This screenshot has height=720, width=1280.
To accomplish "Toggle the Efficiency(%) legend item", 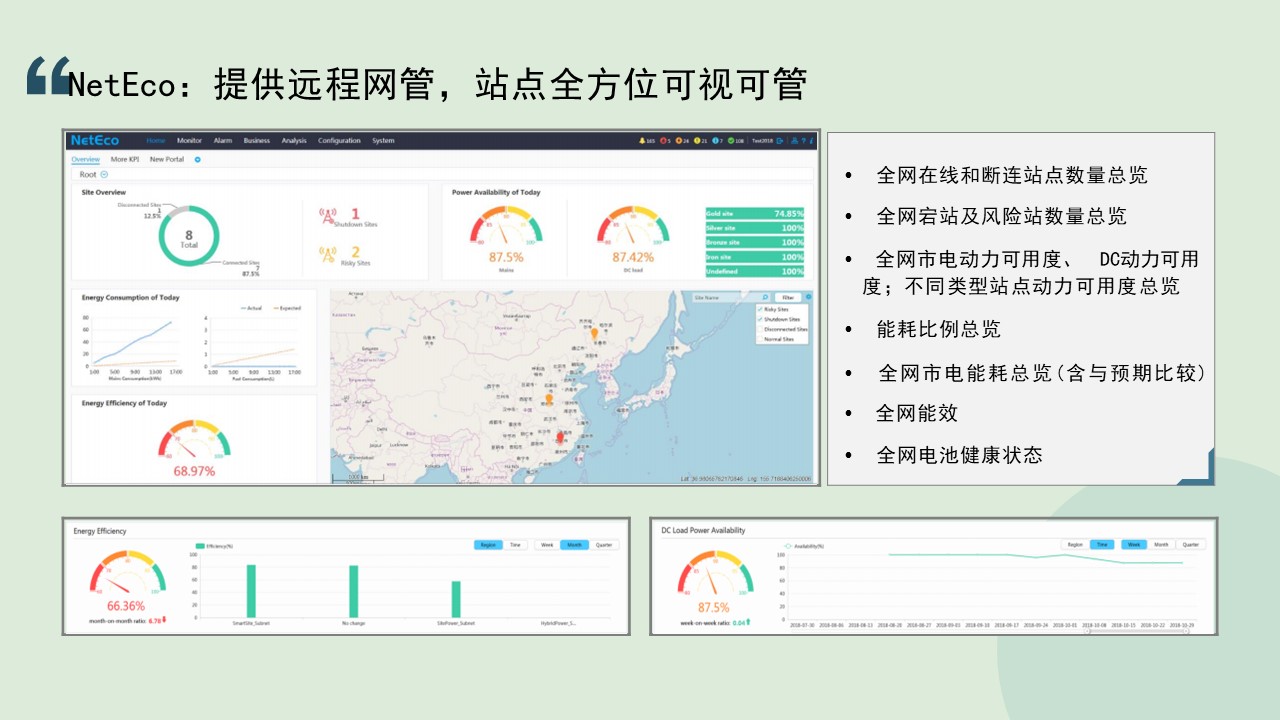I will tap(215, 546).
